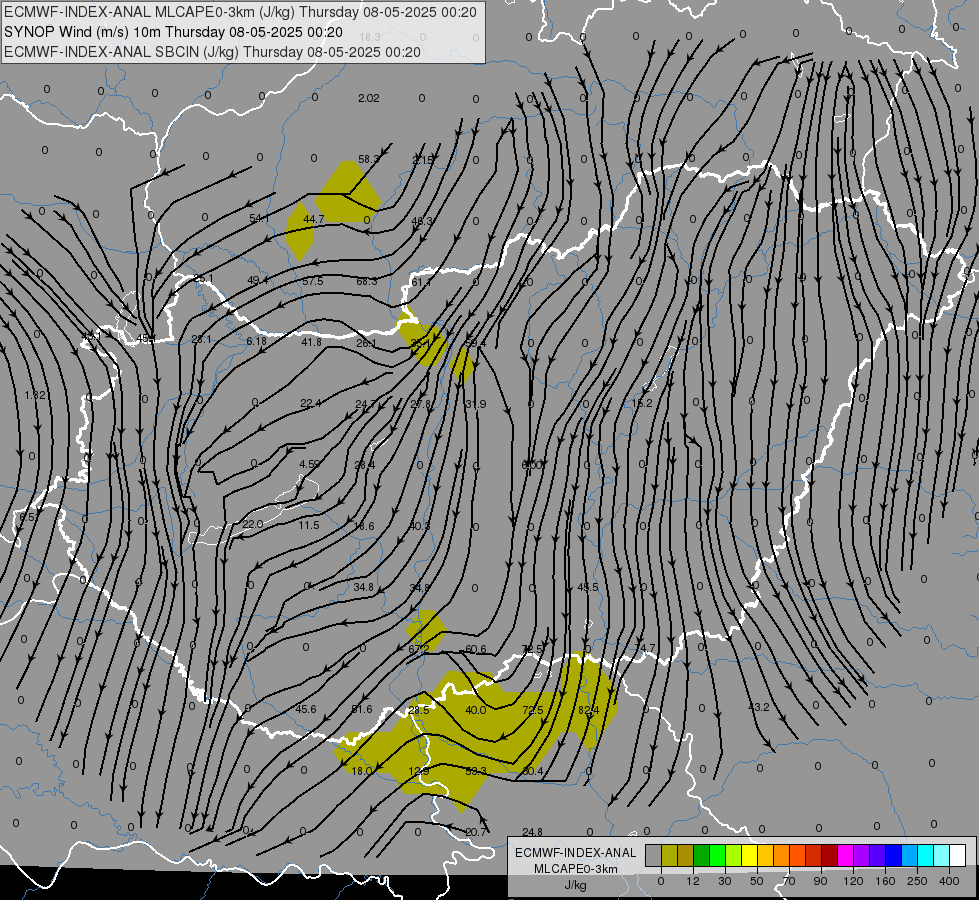Click the map value '43.2'
Screen dimensions: 979x900
759,707
